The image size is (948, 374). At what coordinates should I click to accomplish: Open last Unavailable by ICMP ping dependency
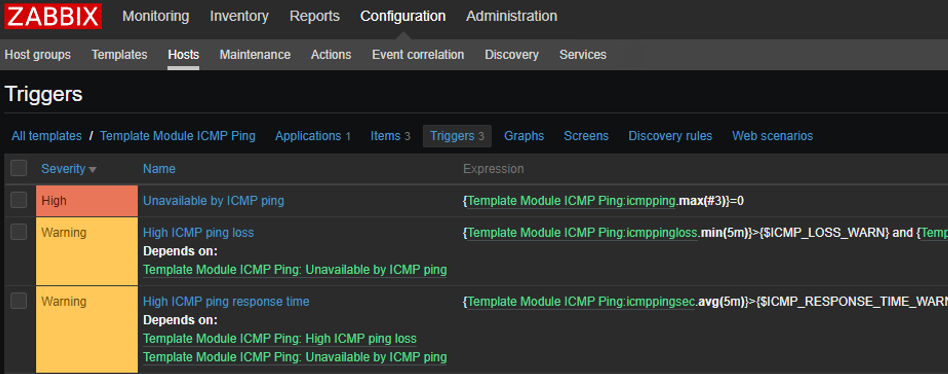tap(295, 357)
